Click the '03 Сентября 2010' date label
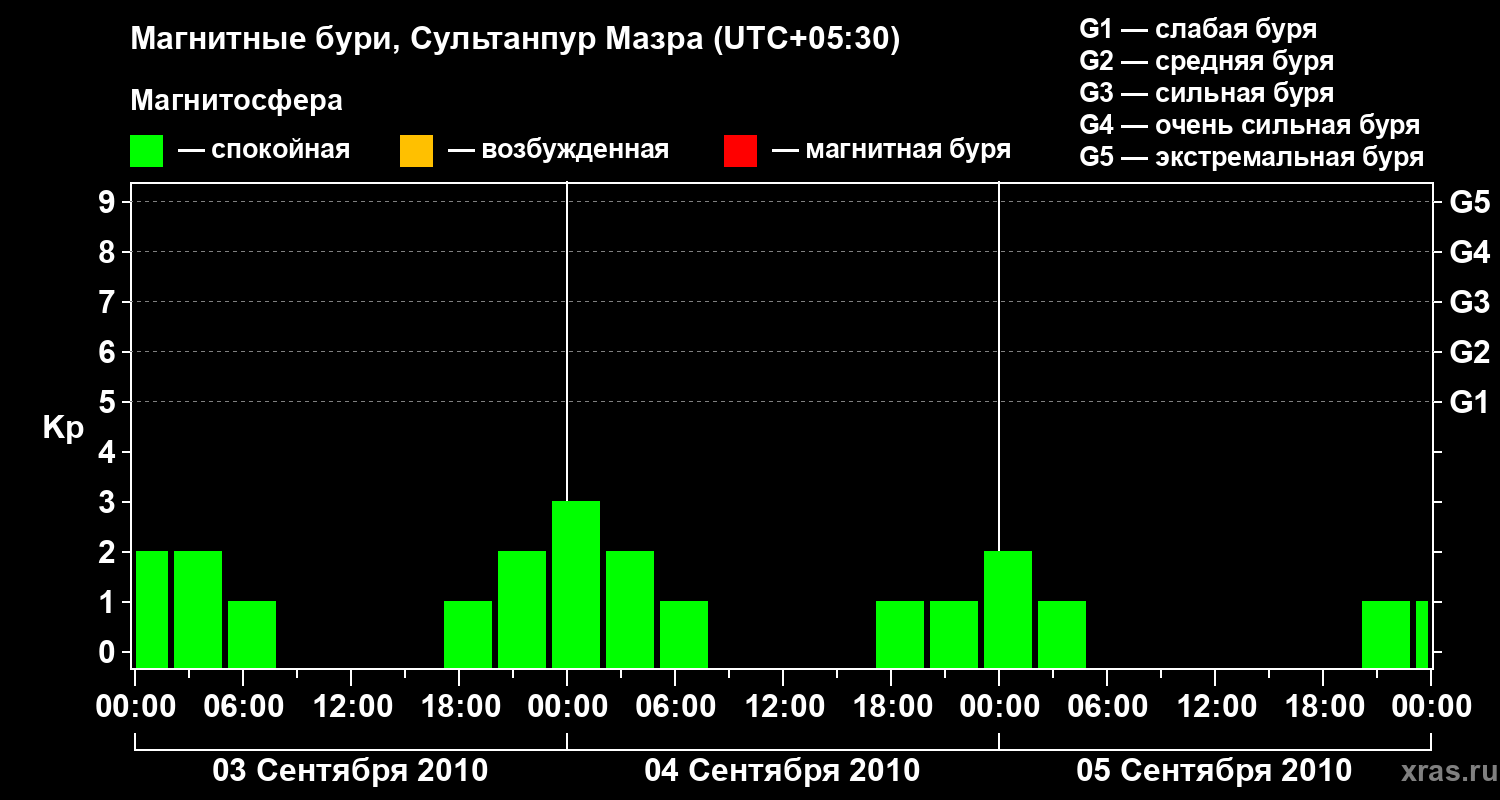 point(350,771)
